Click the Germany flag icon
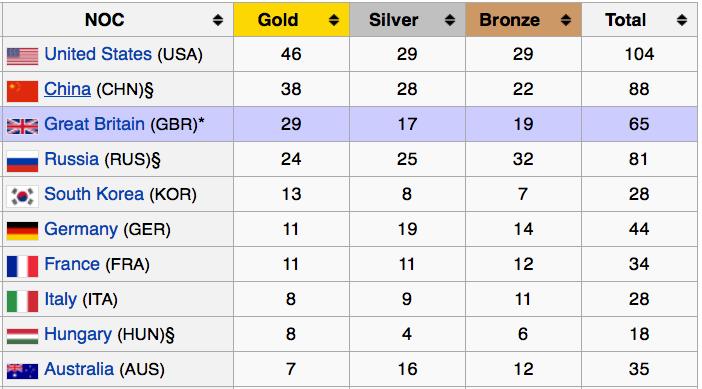702x389 pixels. 22,231
